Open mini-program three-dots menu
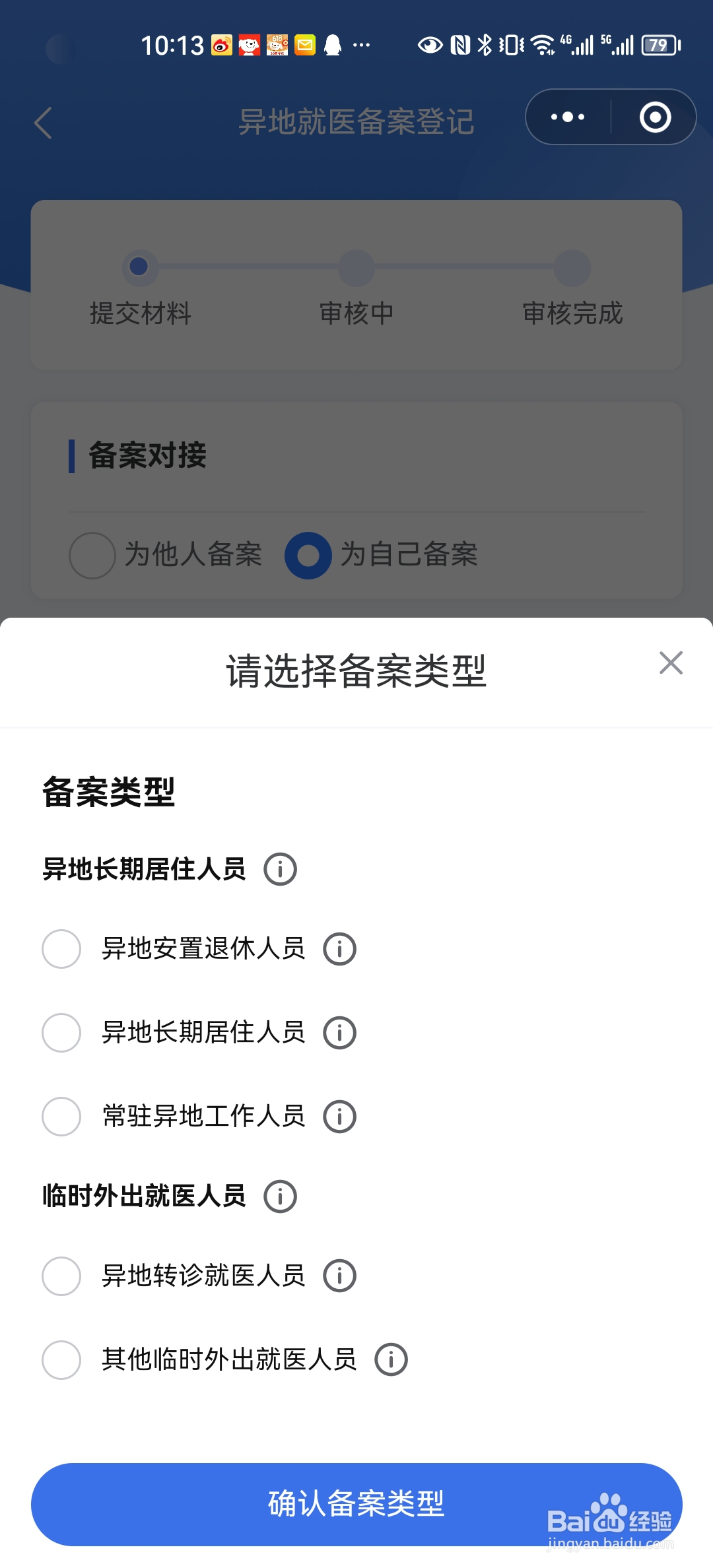This screenshot has width=713, height=1568. pos(568,117)
